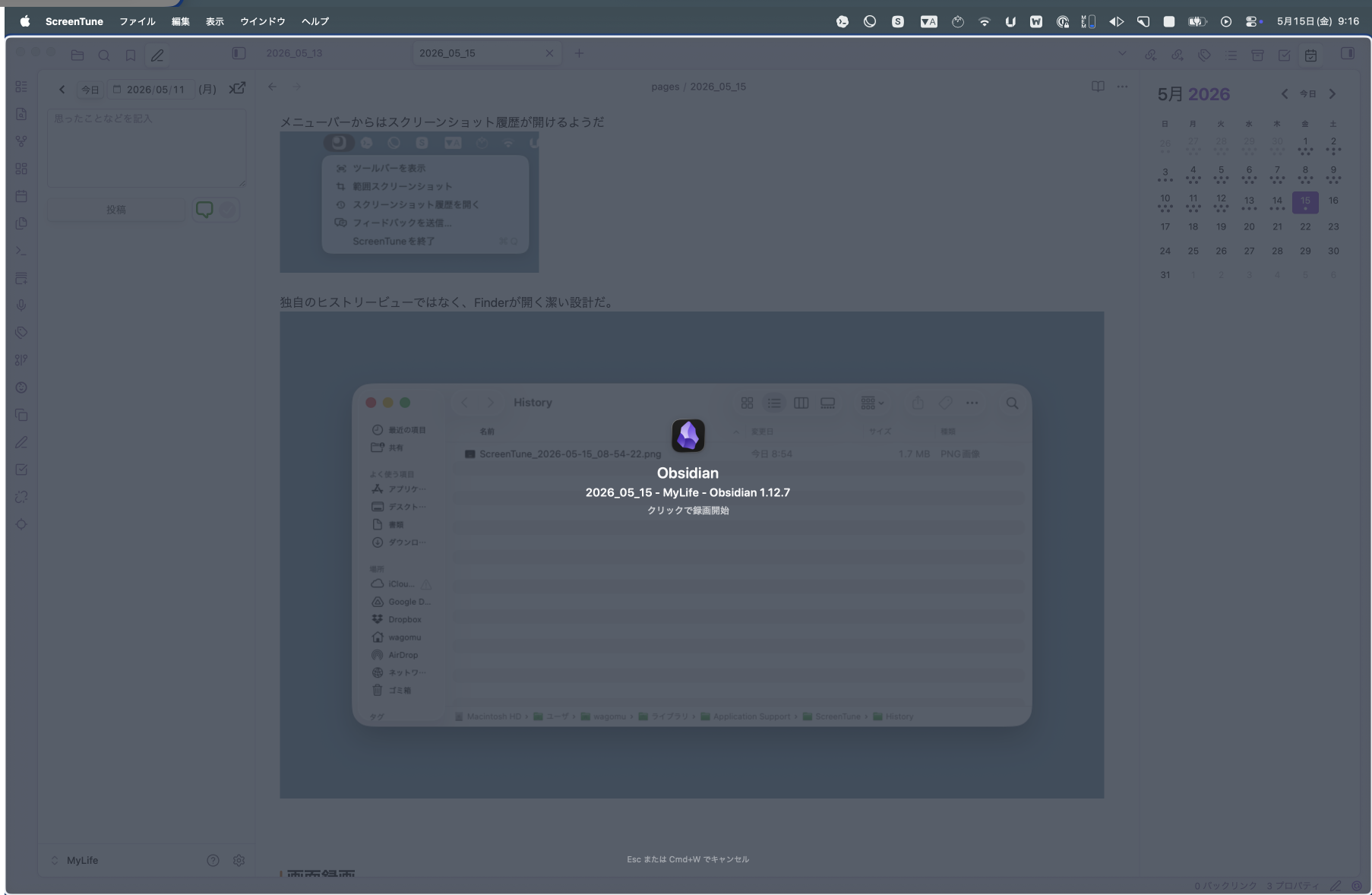Toggle reading view with the book icon
This screenshot has width=1372, height=895.
(x=1098, y=87)
